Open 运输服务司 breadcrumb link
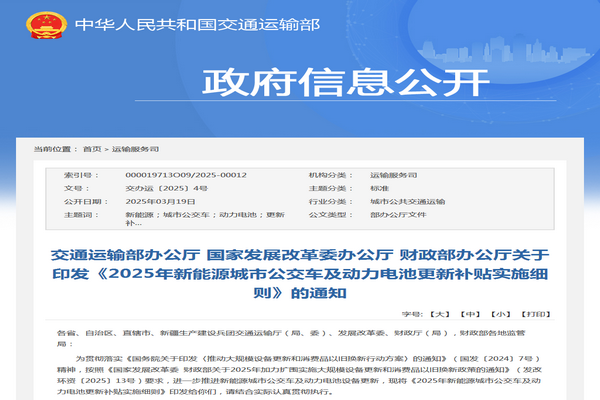The image size is (600, 400). point(135,149)
